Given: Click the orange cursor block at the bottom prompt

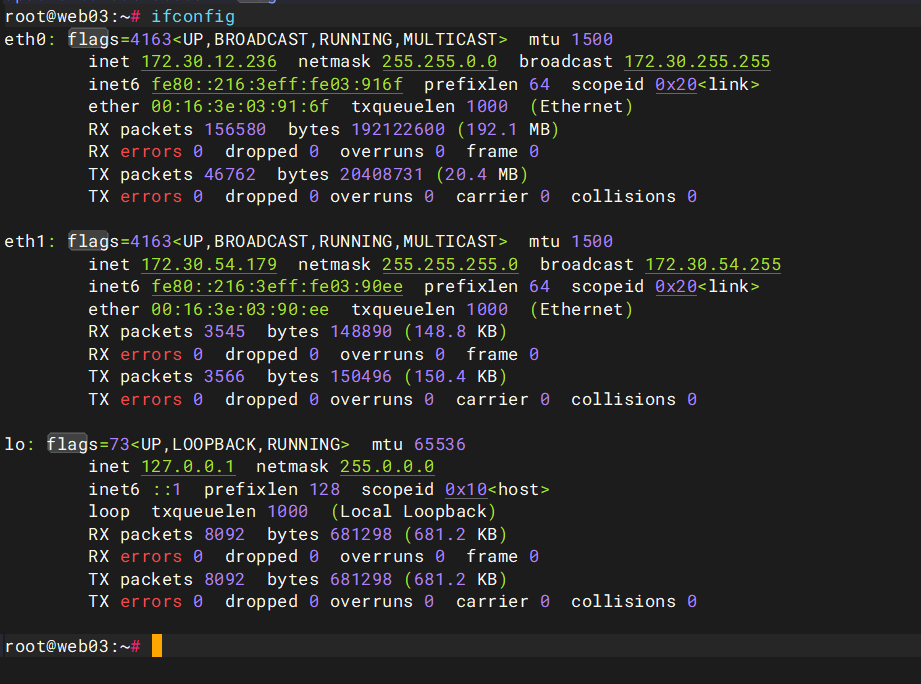Looking at the screenshot, I should point(156,646).
